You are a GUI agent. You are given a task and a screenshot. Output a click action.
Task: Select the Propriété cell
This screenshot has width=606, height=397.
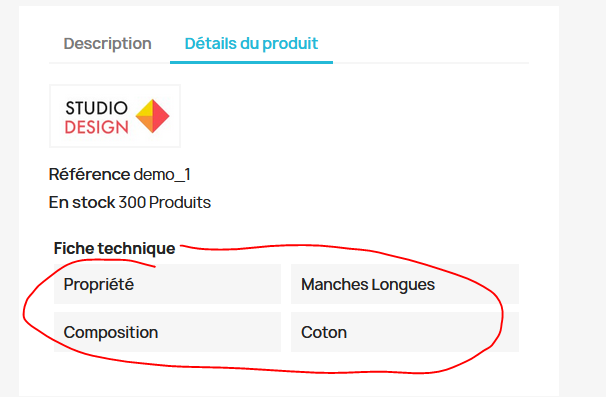point(167,284)
